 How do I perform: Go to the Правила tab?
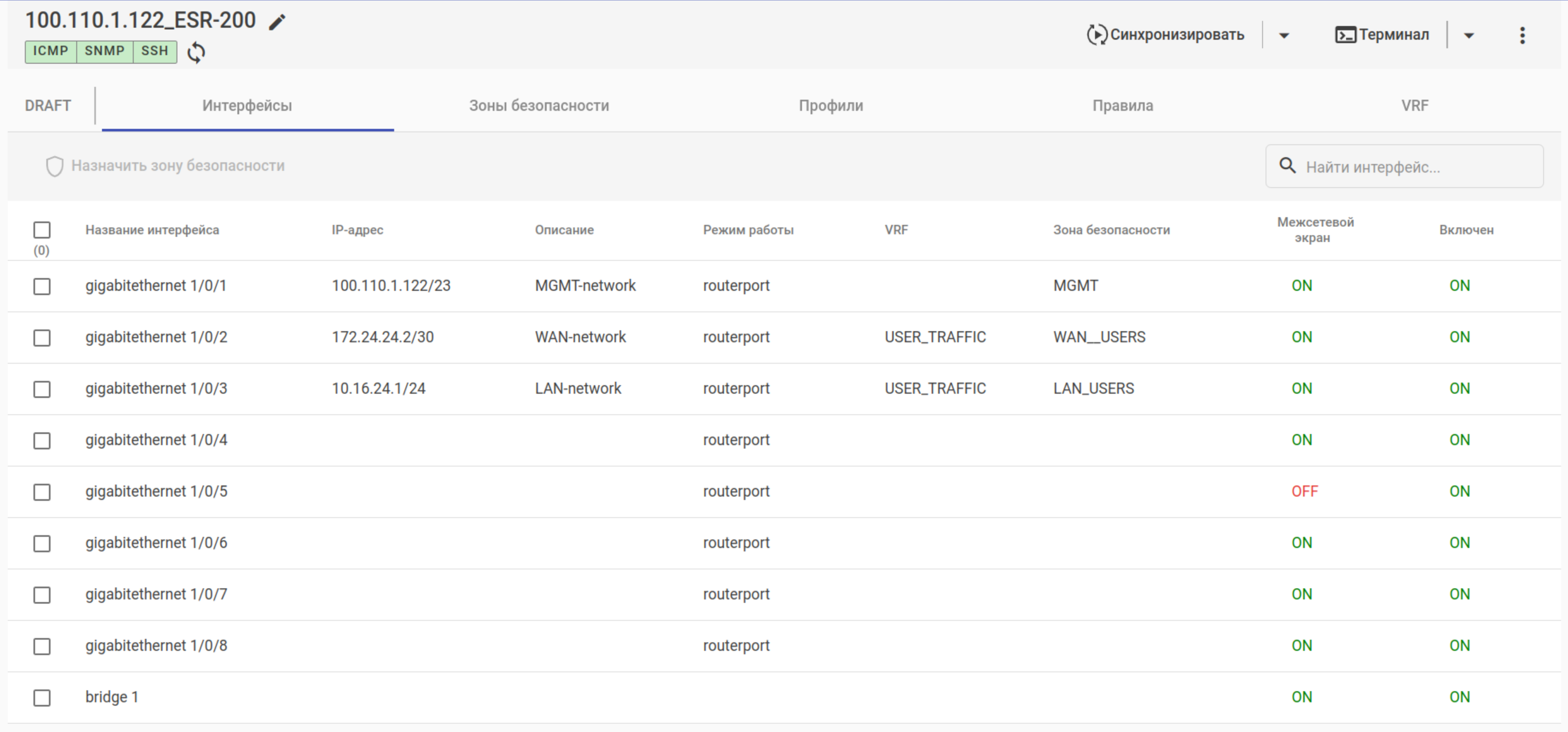(x=1122, y=105)
